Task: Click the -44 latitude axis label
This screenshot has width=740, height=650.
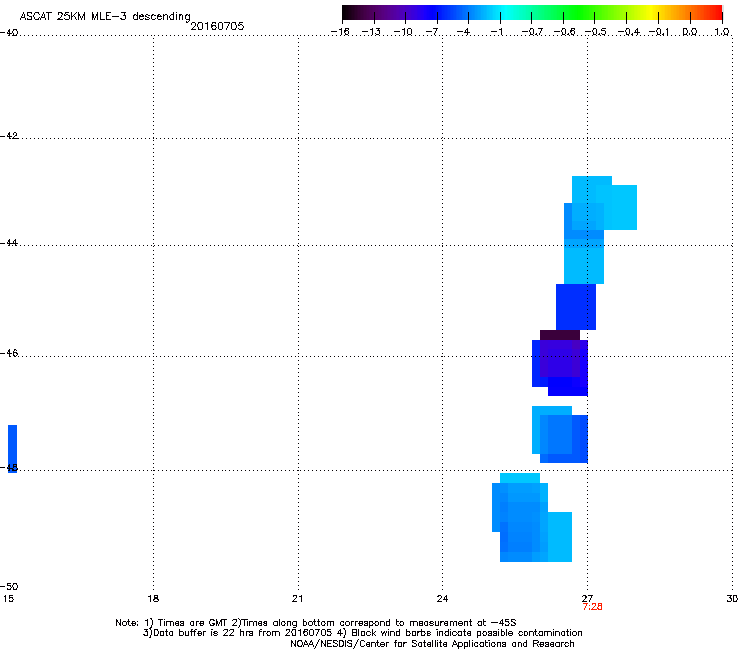Action: point(9,243)
